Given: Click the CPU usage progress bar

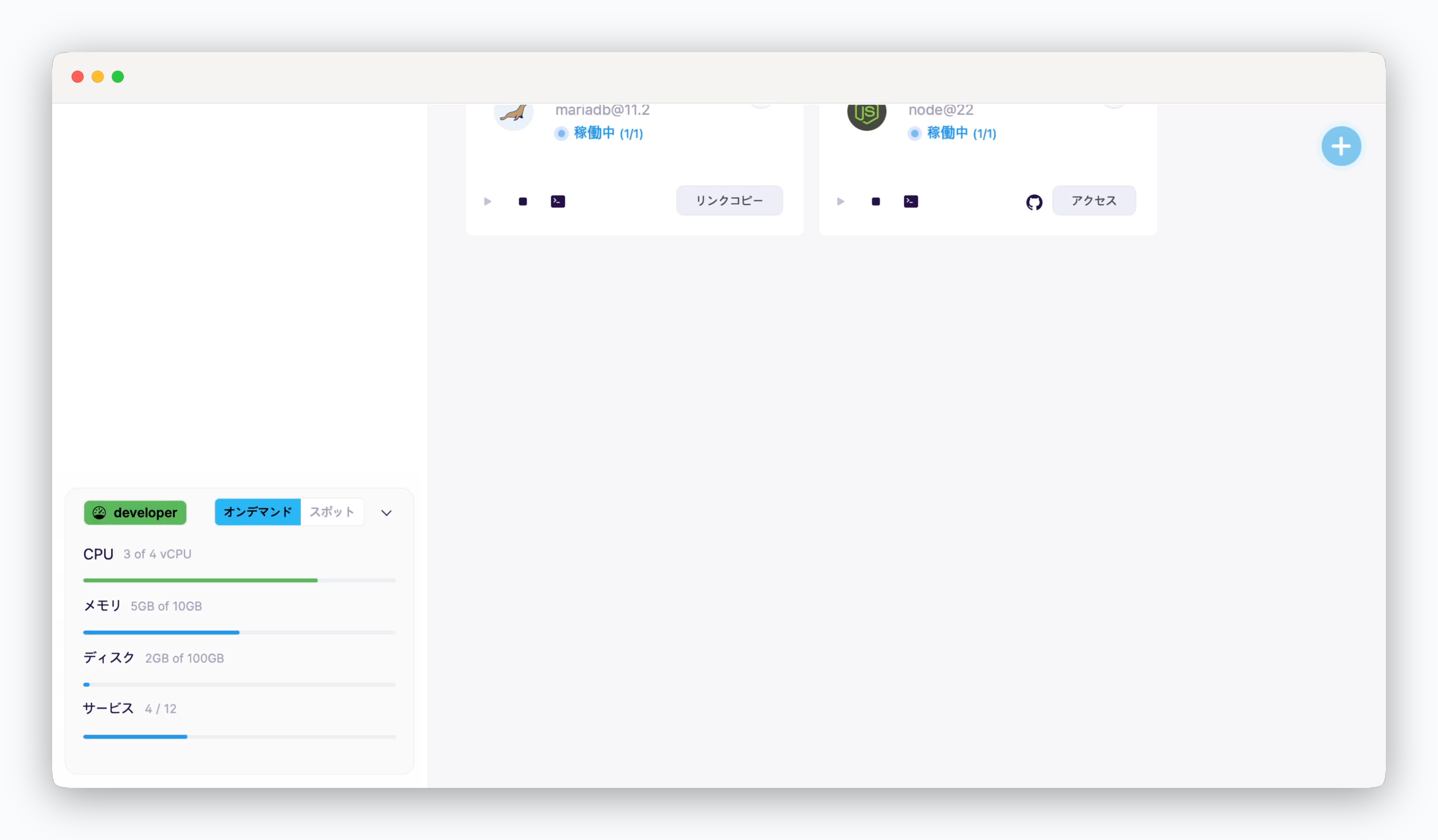Looking at the screenshot, I should tap(240, 581).
